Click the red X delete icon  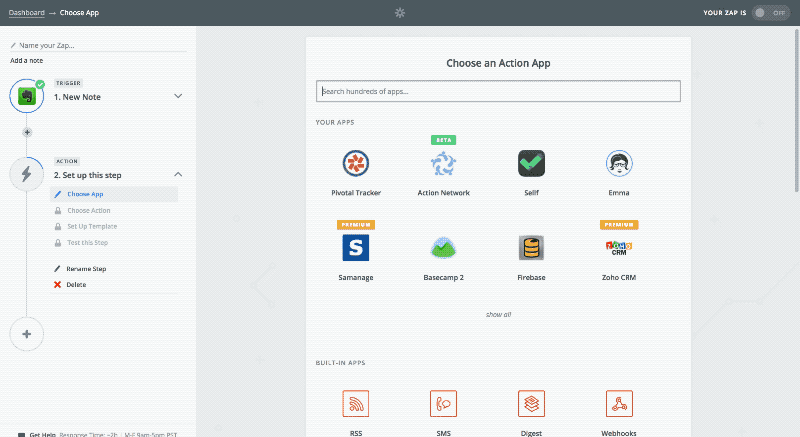(x=57, y=285)
